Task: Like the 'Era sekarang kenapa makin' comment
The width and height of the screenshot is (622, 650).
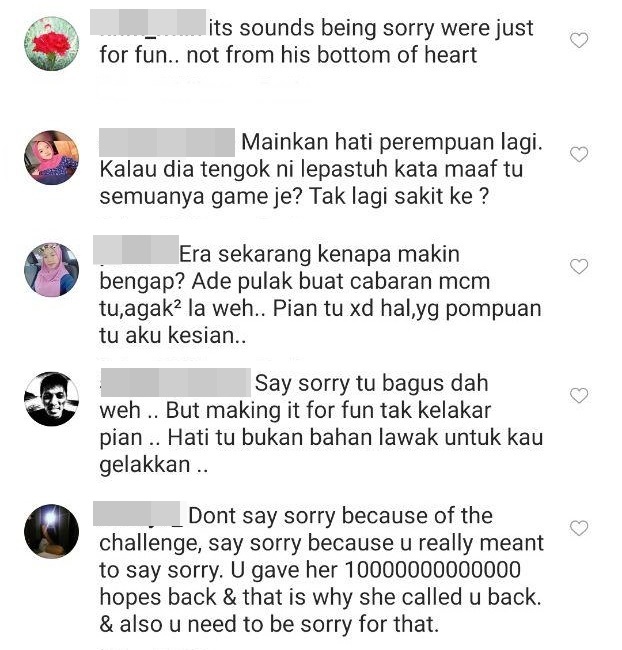Action: pos(579,266)
